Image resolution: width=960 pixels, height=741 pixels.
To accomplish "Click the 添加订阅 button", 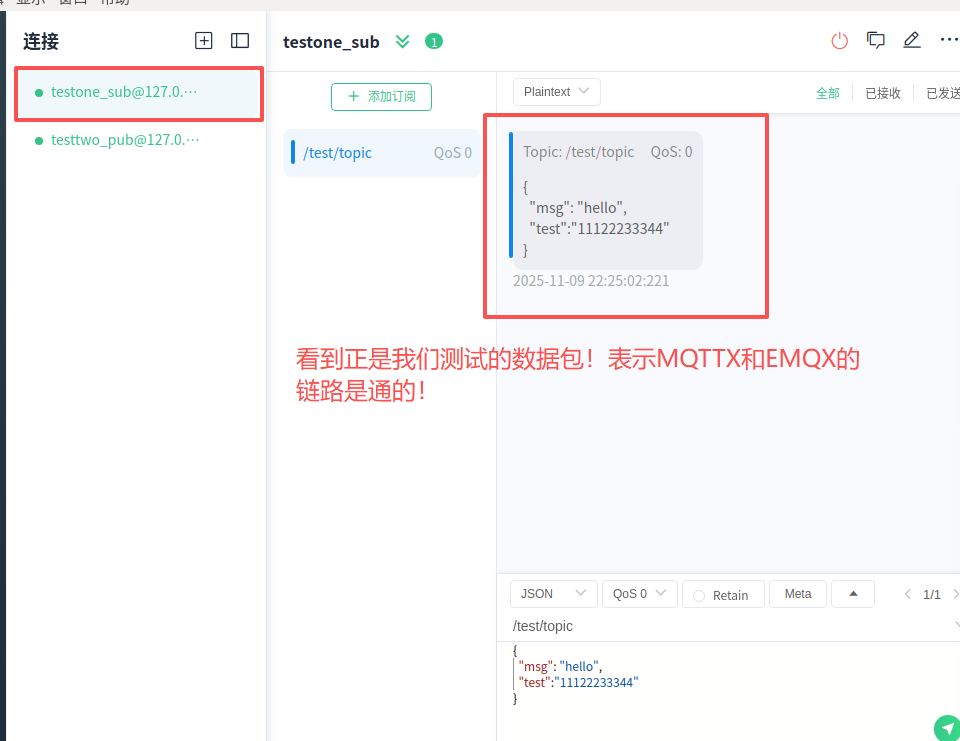I will point(381,97).
